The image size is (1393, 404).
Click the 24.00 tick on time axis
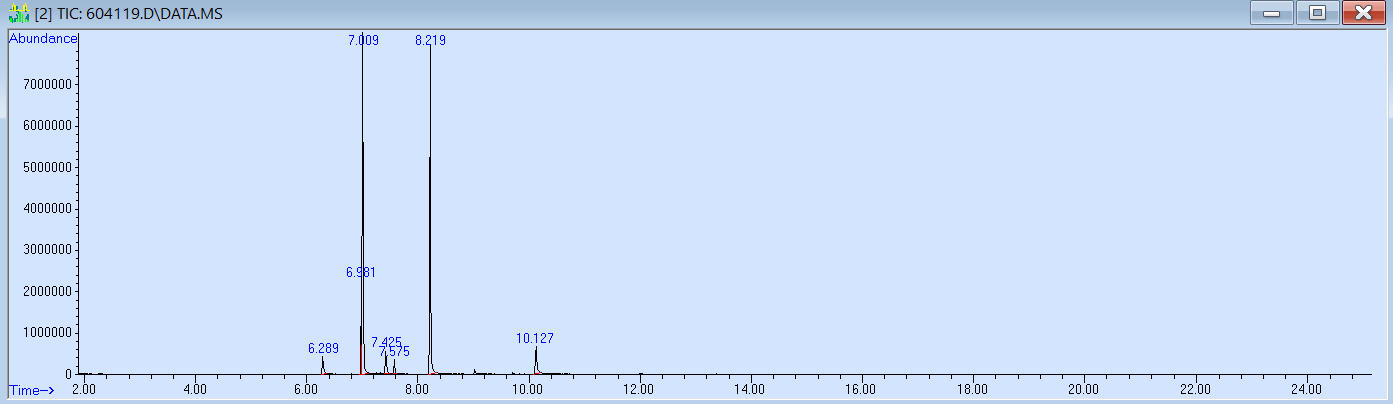click(1306, 389)
